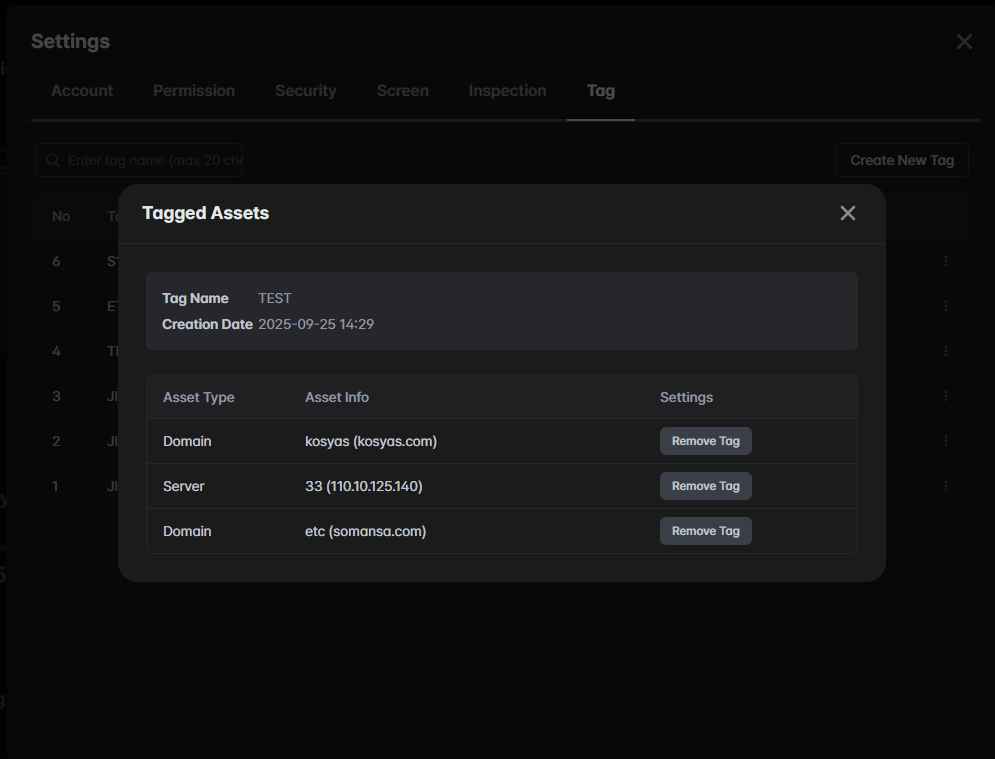995x759 pixels.
Task: Go to the Screen tab
Action: coord(402,91)
